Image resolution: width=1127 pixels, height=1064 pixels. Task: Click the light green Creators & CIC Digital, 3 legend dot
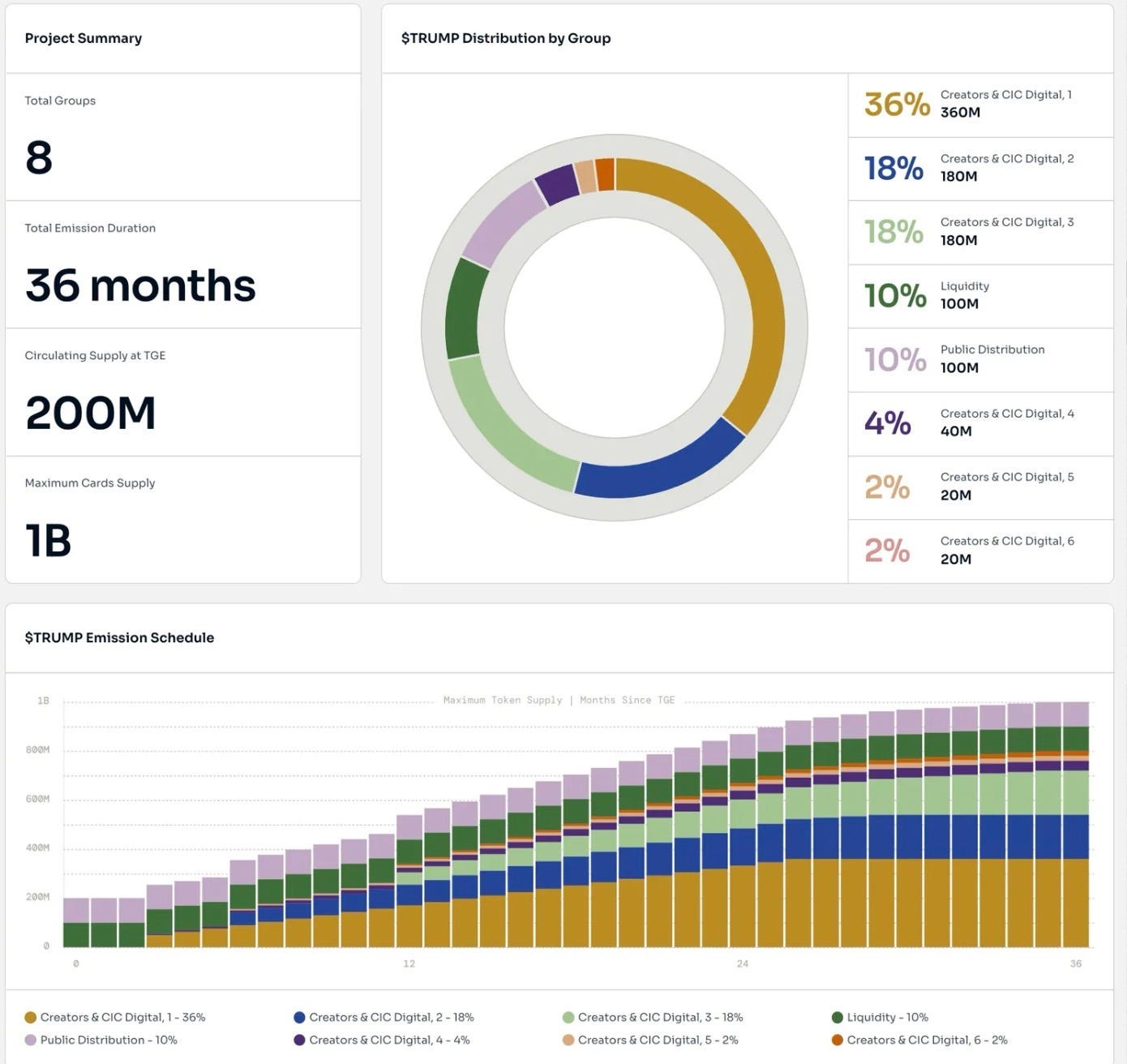(568, 1017)
